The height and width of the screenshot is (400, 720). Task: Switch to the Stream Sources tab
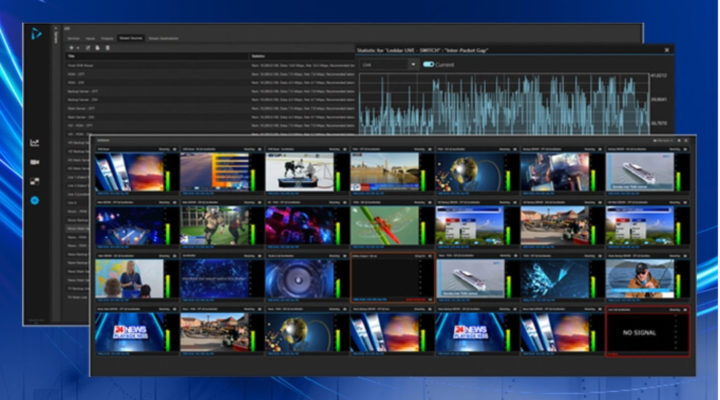[131, 38]
